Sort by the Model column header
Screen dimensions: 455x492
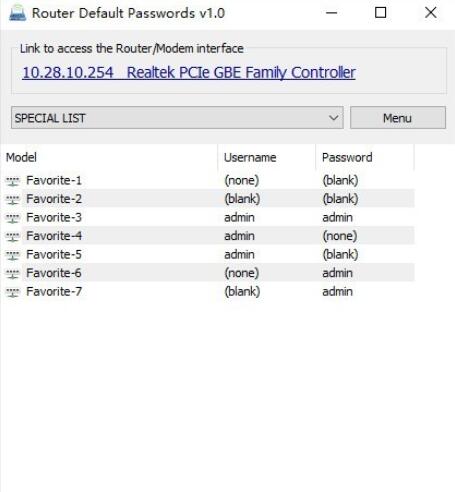point(109,157)
